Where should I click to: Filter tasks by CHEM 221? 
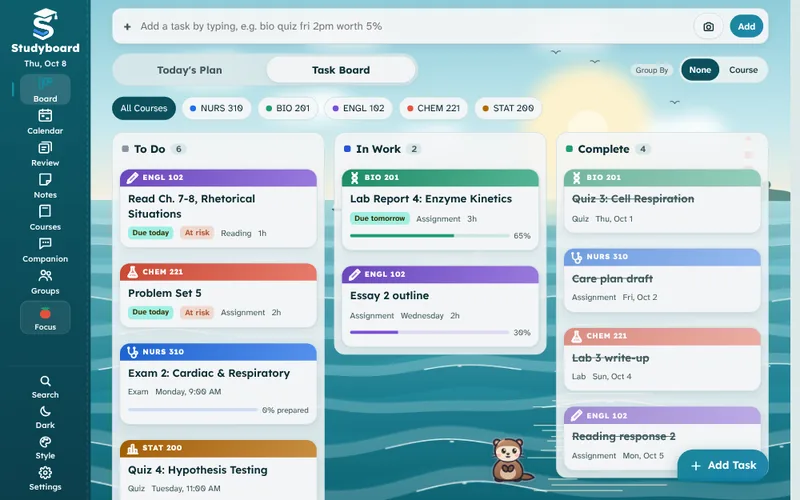pos(433,108)
